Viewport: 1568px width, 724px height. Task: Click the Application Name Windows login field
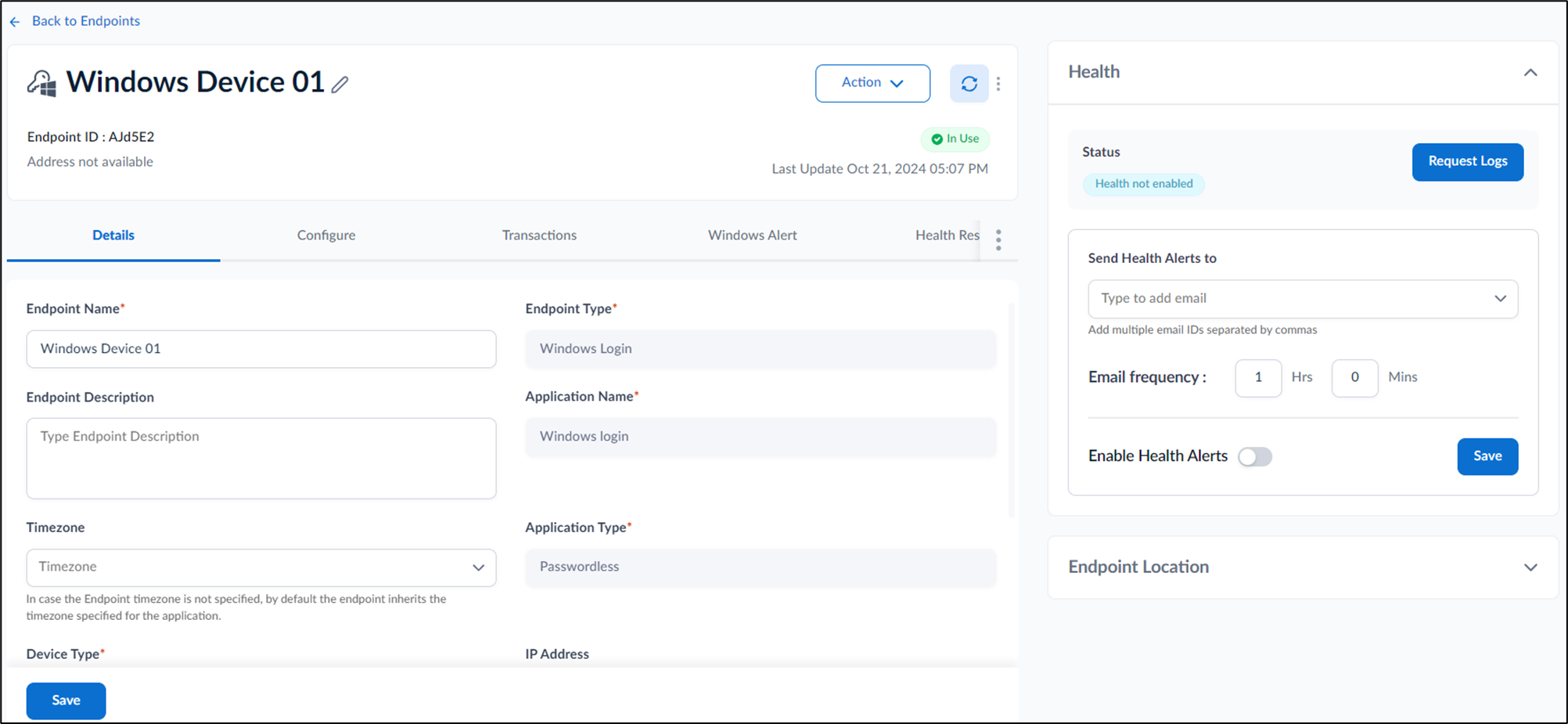(x=761, y=437)
